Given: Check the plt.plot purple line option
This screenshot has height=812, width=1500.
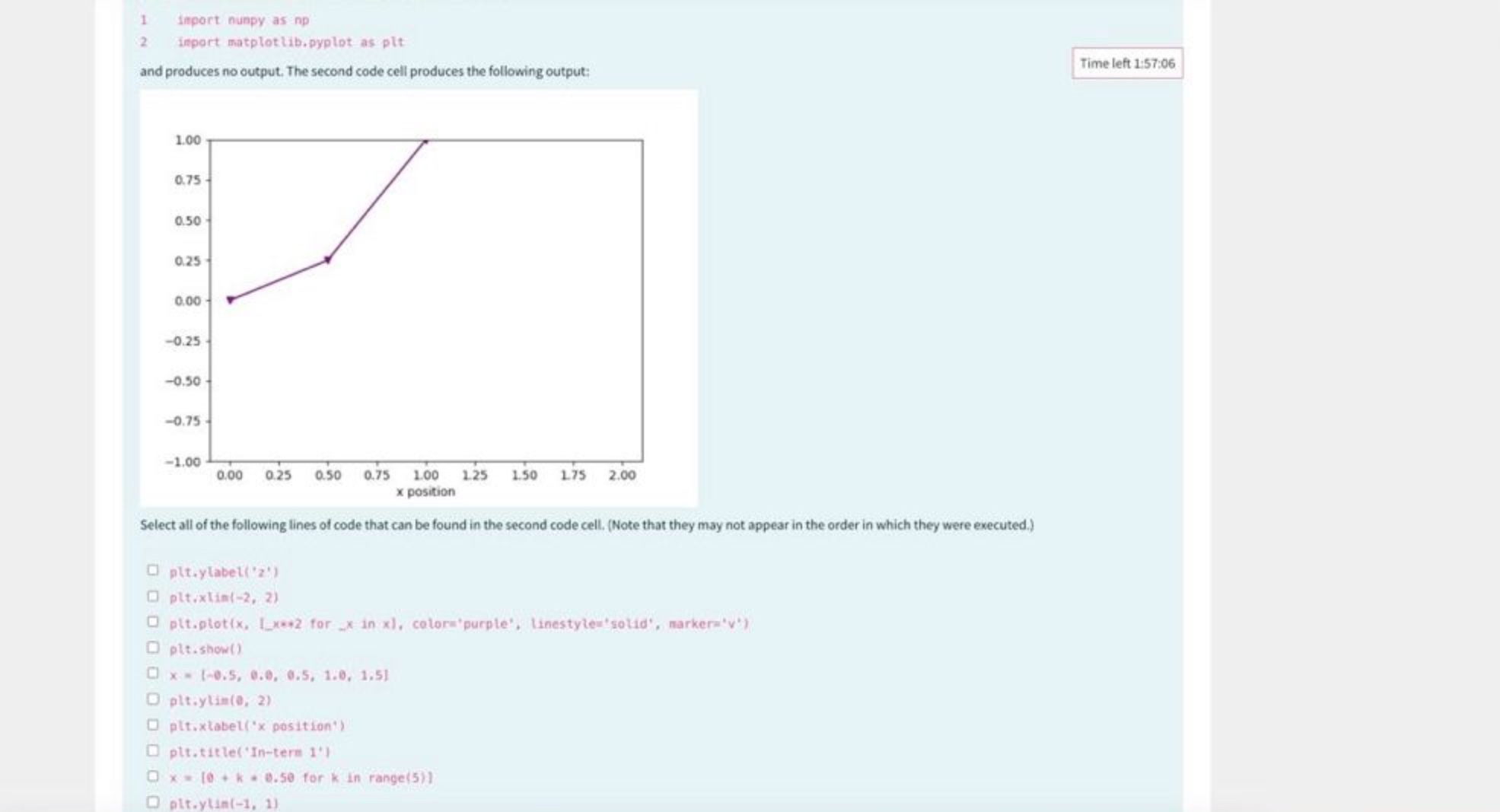Looking at the screenshot, I should click(x=153, y=622).
